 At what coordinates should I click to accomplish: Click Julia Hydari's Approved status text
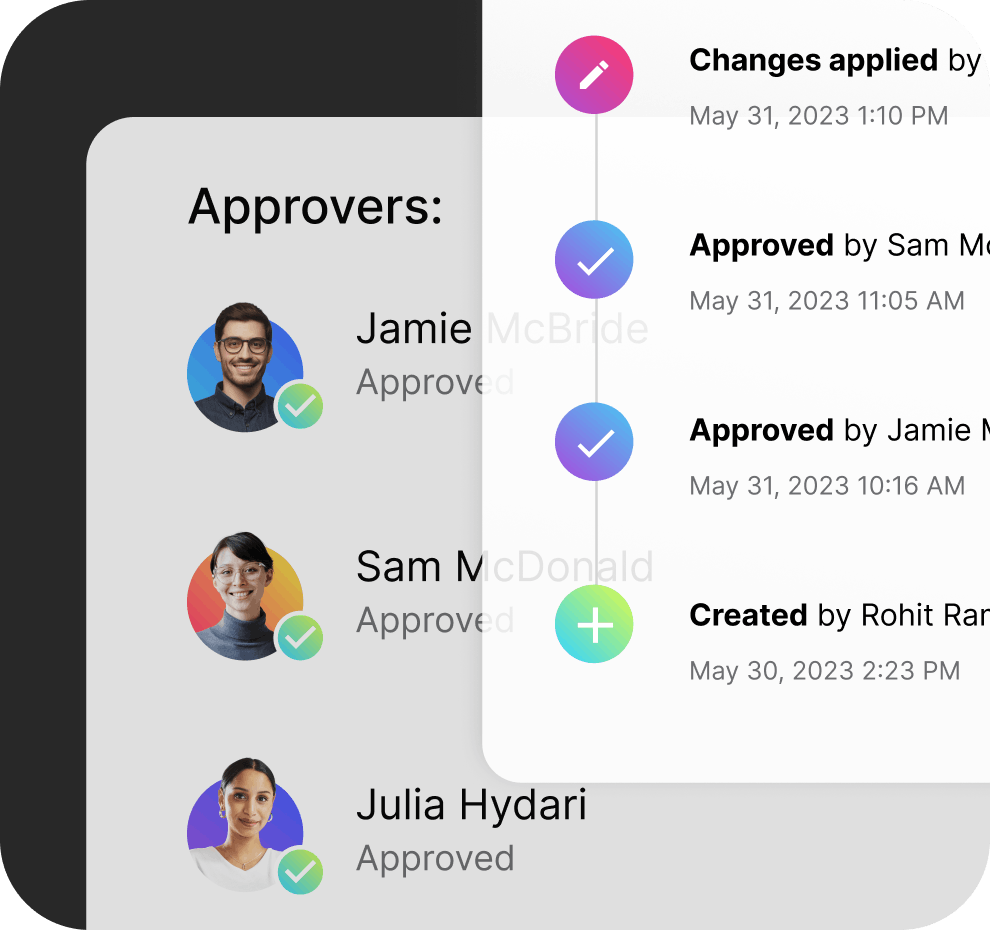click(x=435, y=860)
